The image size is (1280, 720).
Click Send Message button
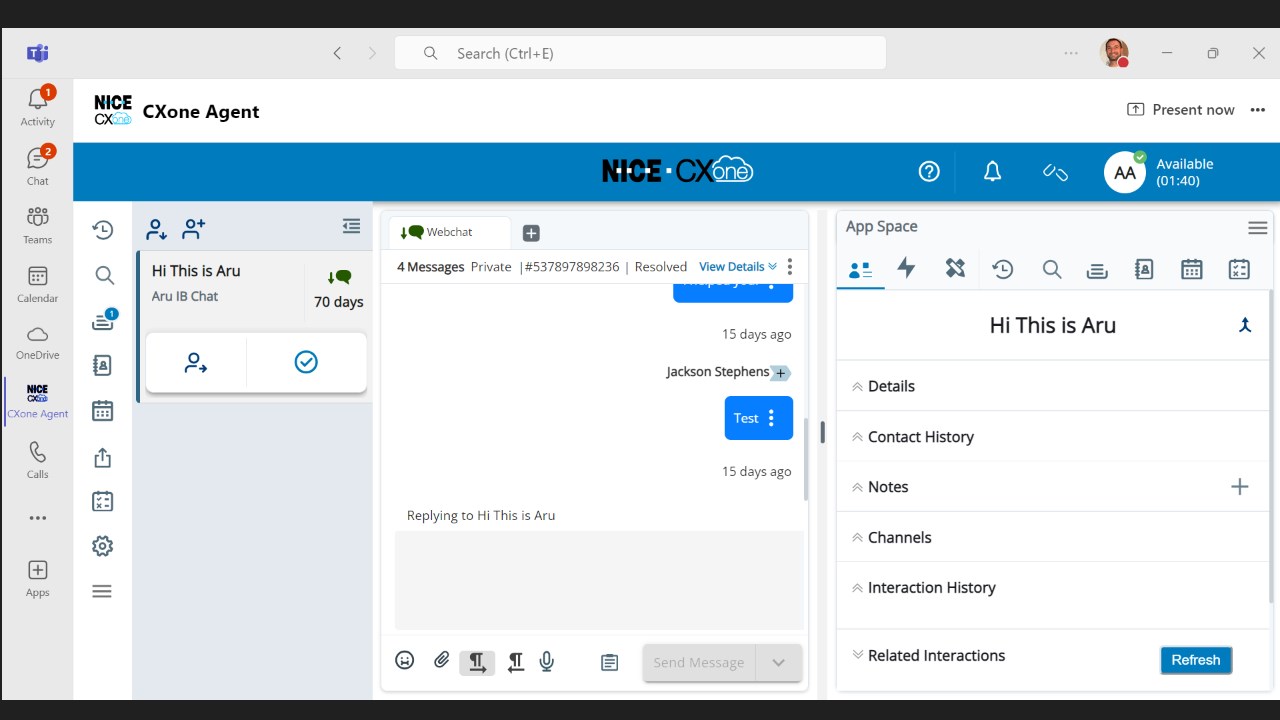pos(699,662)
